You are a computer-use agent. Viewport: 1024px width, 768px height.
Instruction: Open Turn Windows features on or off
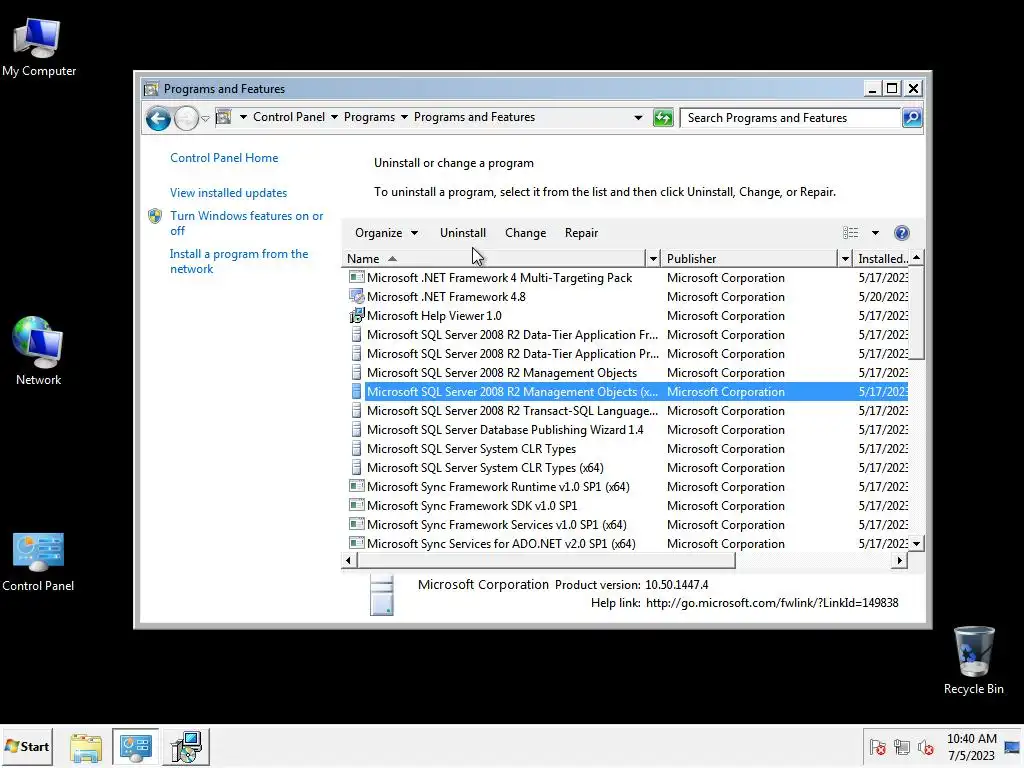click(246, 223)
